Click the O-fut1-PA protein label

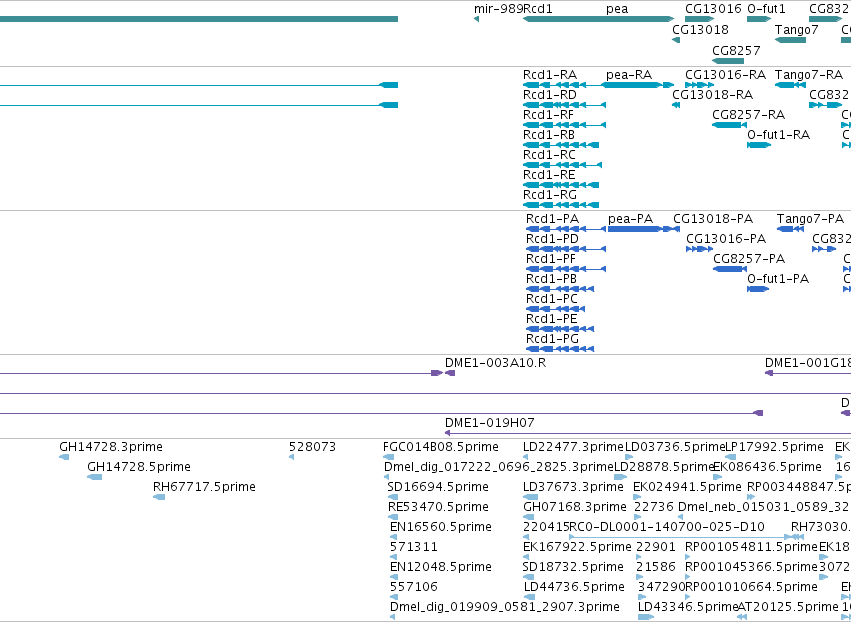pos(778,280)
